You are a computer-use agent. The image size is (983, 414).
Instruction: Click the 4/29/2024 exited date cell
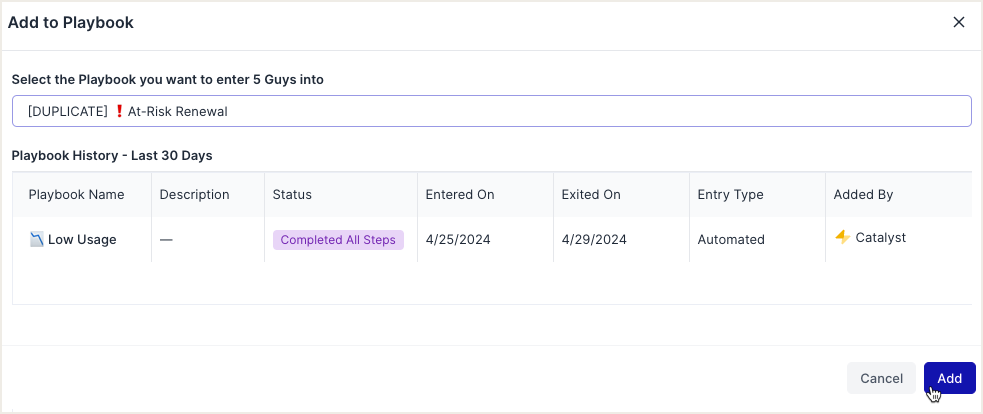click(x=594, y=240)
